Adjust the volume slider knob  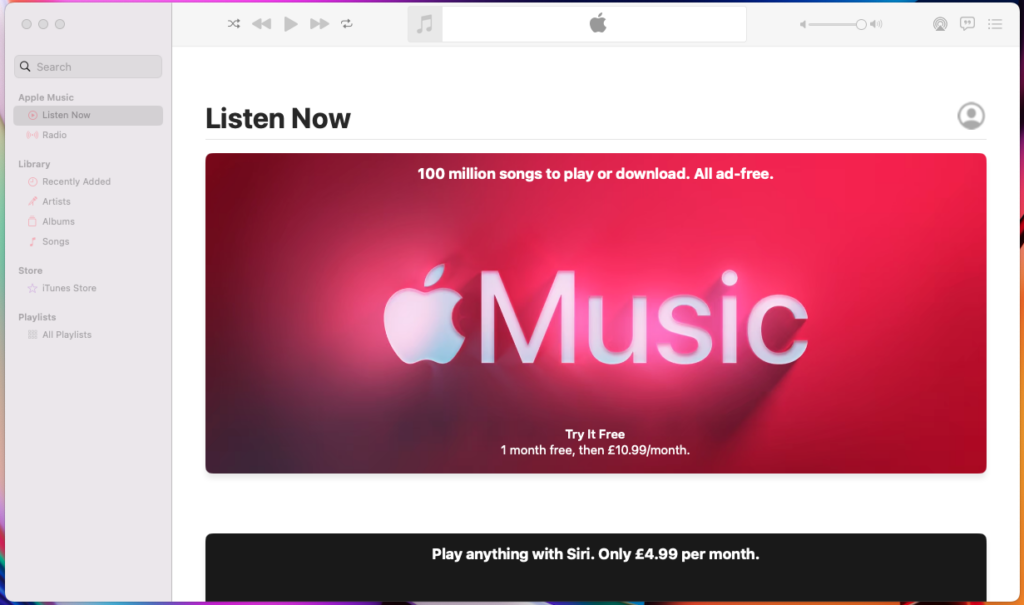coord(861,24)
